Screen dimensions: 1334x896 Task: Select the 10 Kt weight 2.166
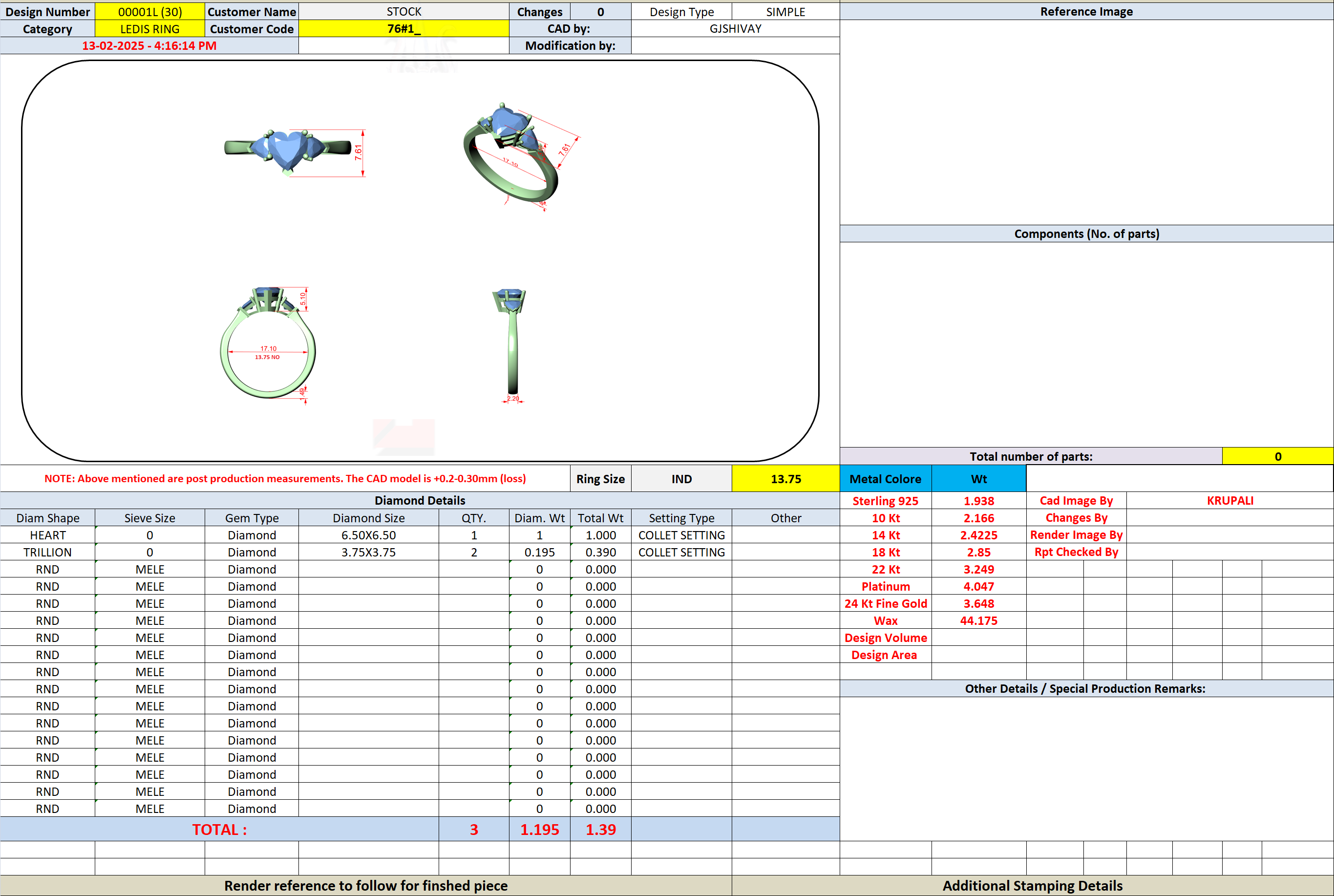(x=979, y=518)
